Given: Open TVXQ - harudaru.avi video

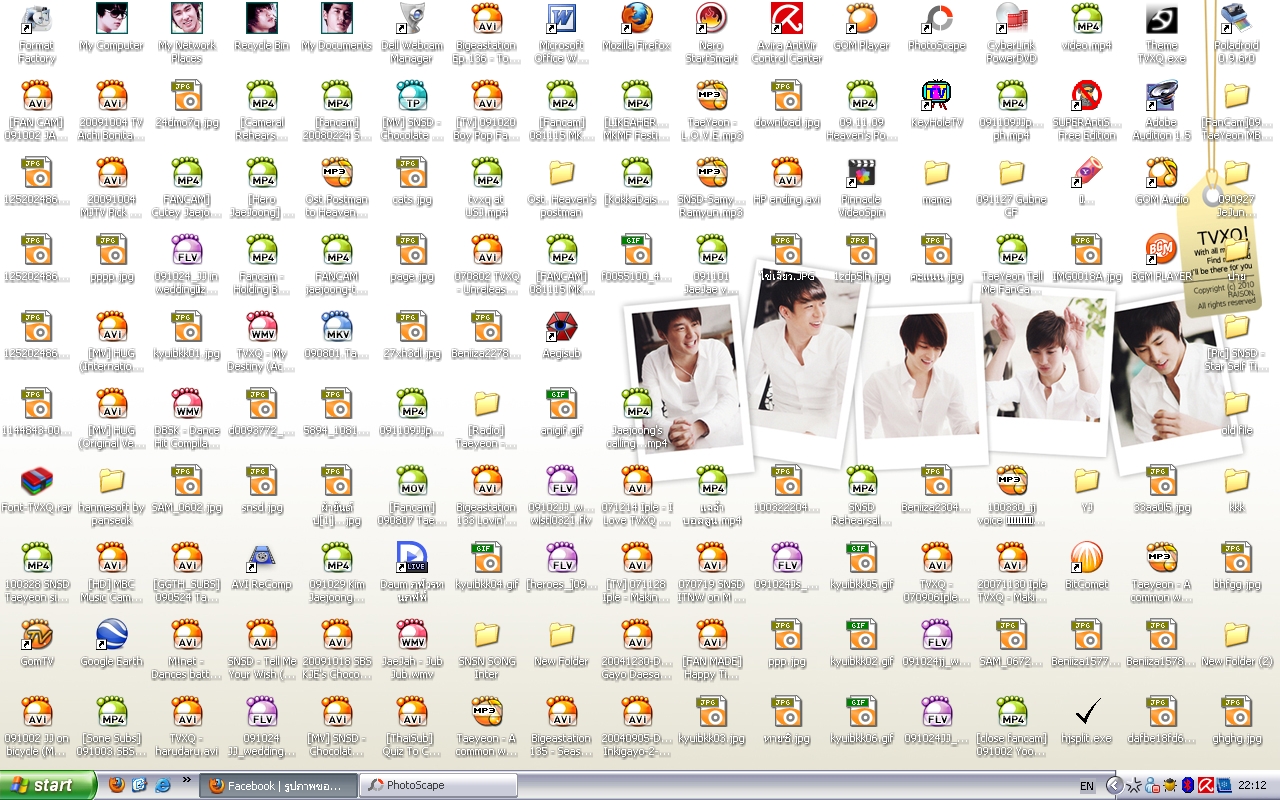Looking at the screenshot, I should [187, 711].
